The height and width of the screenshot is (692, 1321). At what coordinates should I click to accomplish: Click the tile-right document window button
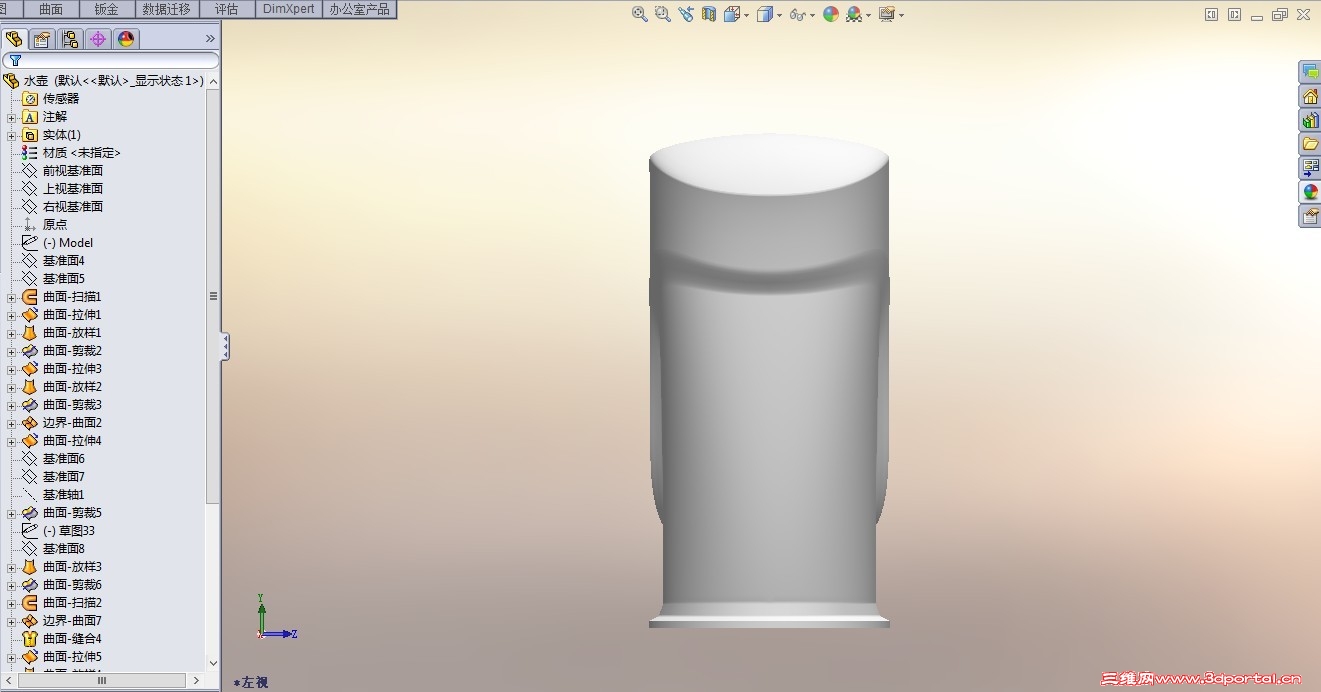(1234, 15)
